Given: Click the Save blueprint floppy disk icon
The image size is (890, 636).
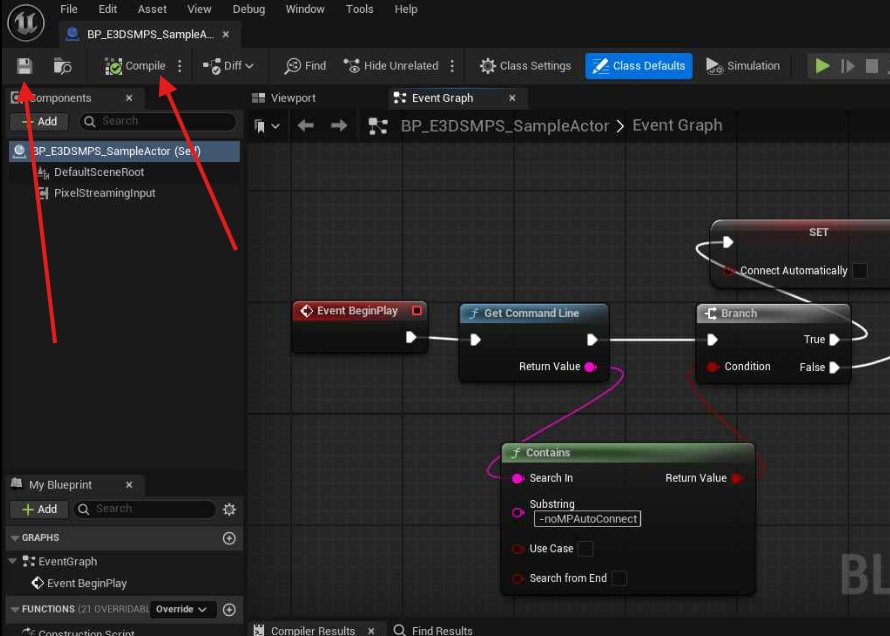Looking at the screenshot, I should 24,66.
